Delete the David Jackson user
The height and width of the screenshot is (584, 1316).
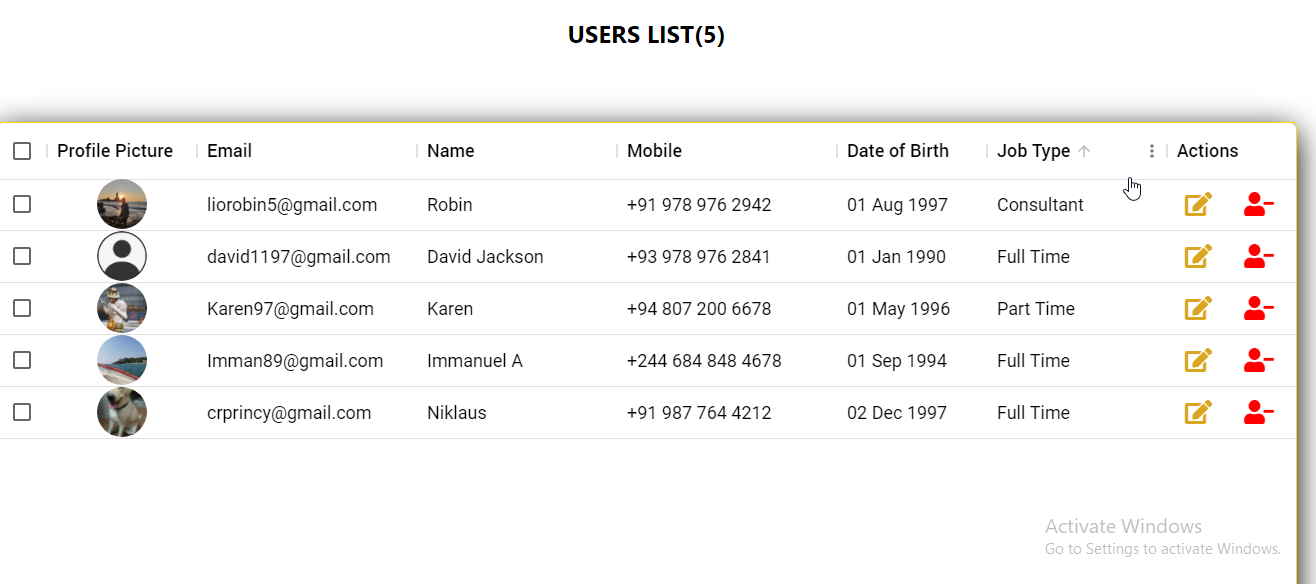click(1259, 256)
